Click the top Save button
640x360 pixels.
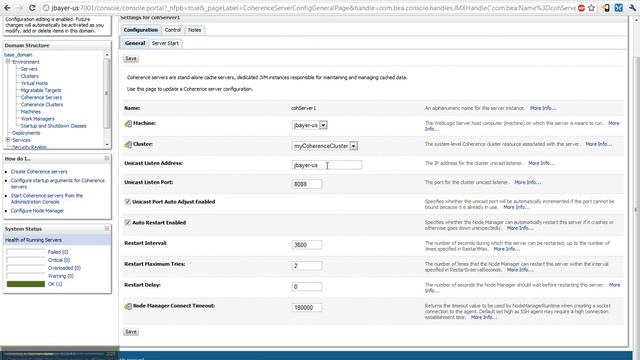(131, 58)
